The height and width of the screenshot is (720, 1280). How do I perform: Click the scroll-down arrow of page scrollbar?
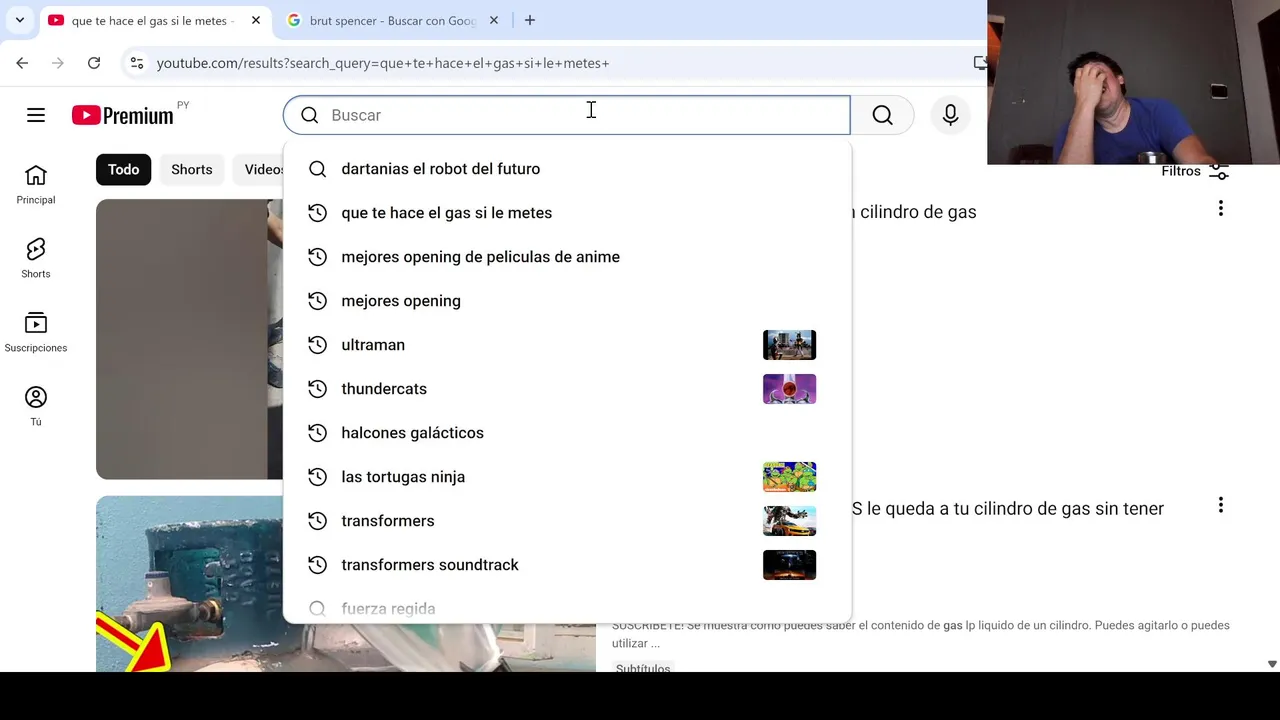(1272, 664)
